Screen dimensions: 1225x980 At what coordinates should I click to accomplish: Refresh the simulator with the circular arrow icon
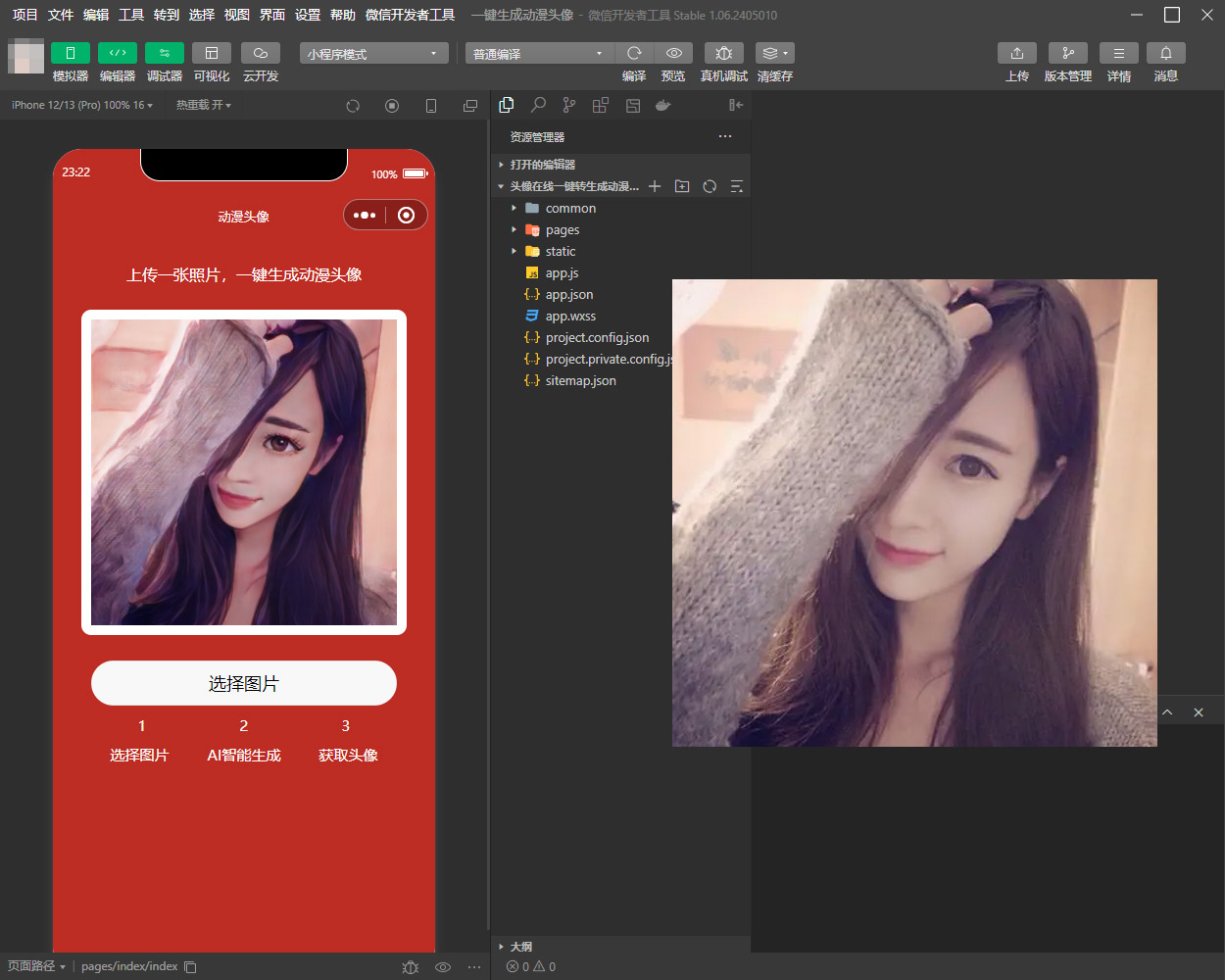(x=353, y=106)
